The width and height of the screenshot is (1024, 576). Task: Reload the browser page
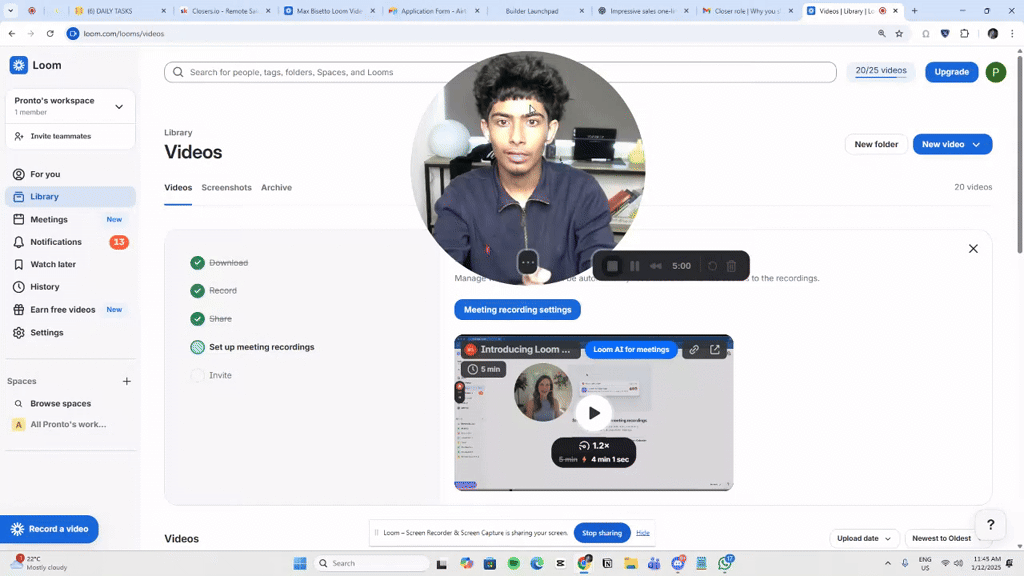tap(50, 33)
